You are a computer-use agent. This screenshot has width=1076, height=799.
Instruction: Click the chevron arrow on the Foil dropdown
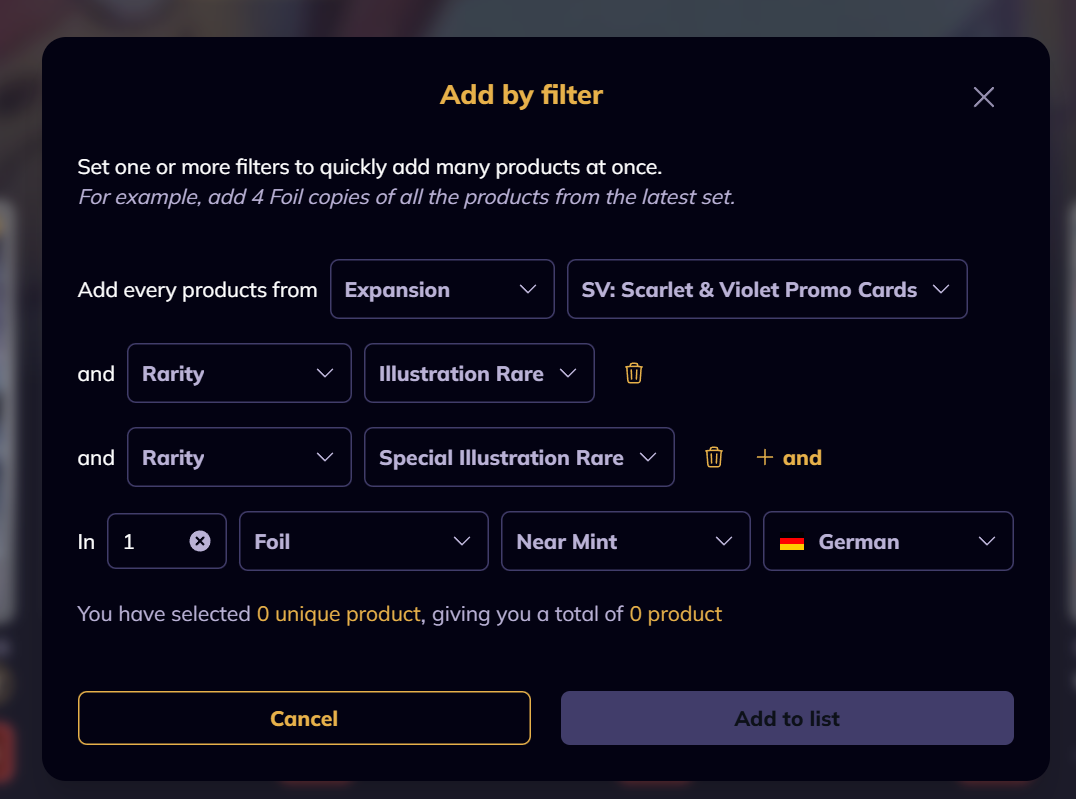(462, 541)
